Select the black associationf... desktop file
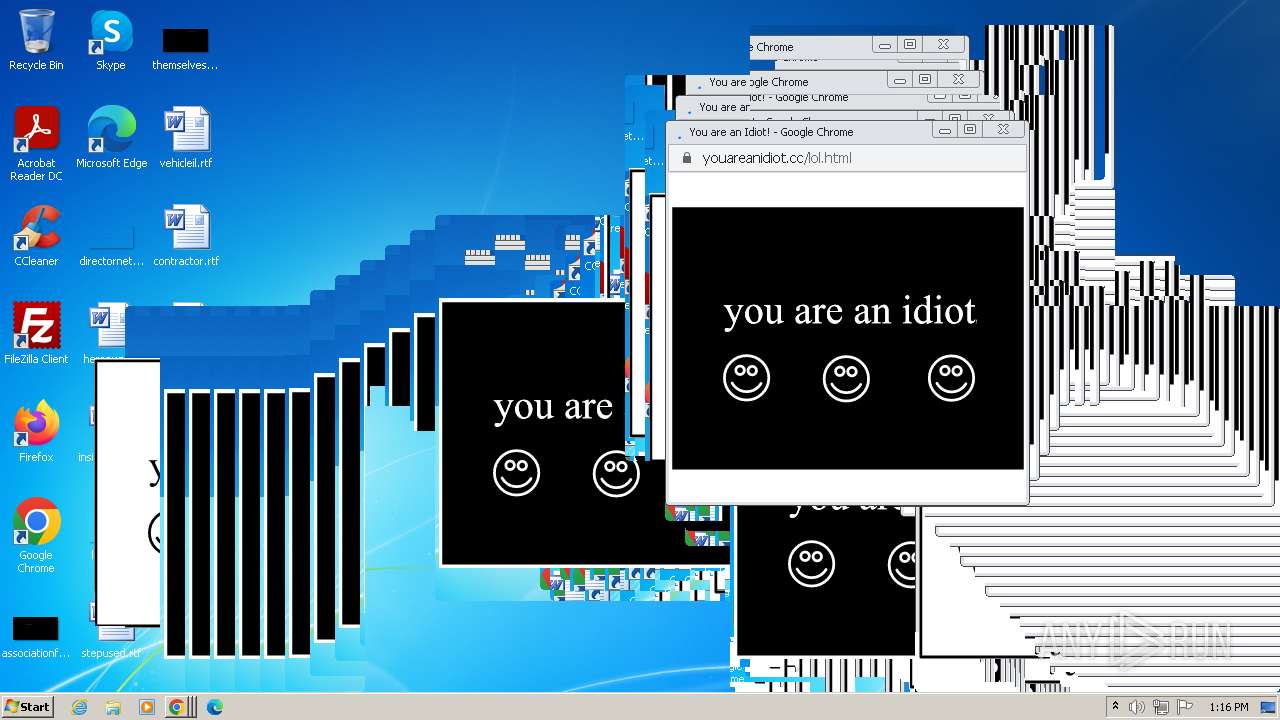Viewport: 1280px width, 720px height. [x=35, y=636]
